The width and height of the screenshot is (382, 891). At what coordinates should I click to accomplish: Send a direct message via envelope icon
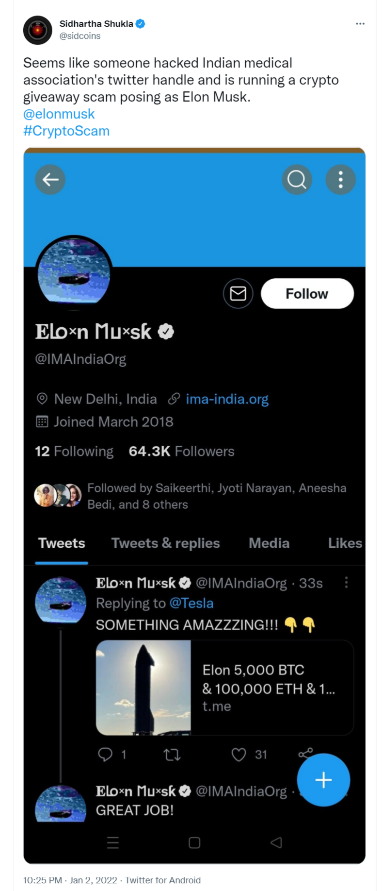coord(238,294)
